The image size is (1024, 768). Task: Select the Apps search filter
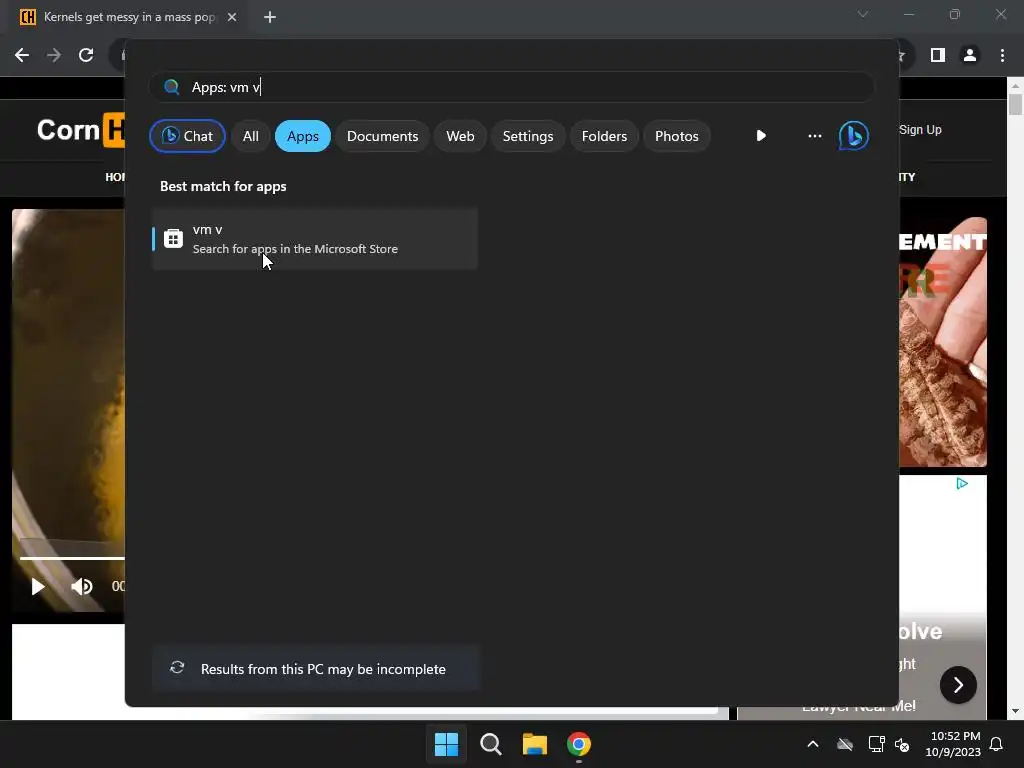303,136
